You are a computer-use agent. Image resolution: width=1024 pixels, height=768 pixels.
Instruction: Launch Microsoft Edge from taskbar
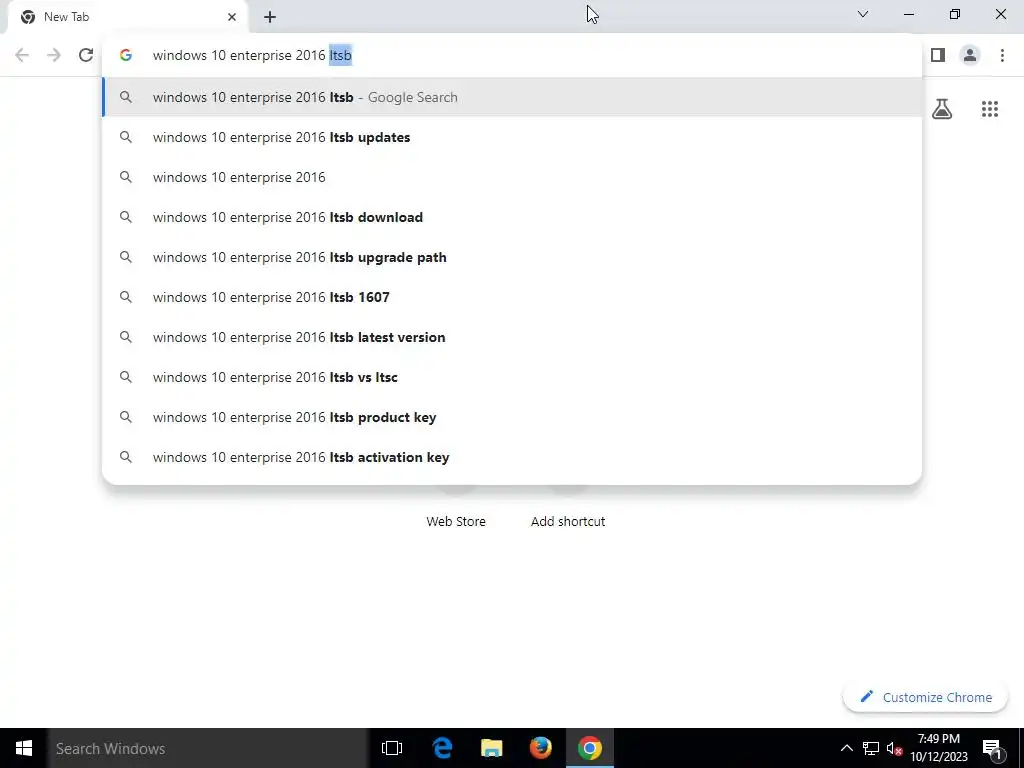point(442,748)
